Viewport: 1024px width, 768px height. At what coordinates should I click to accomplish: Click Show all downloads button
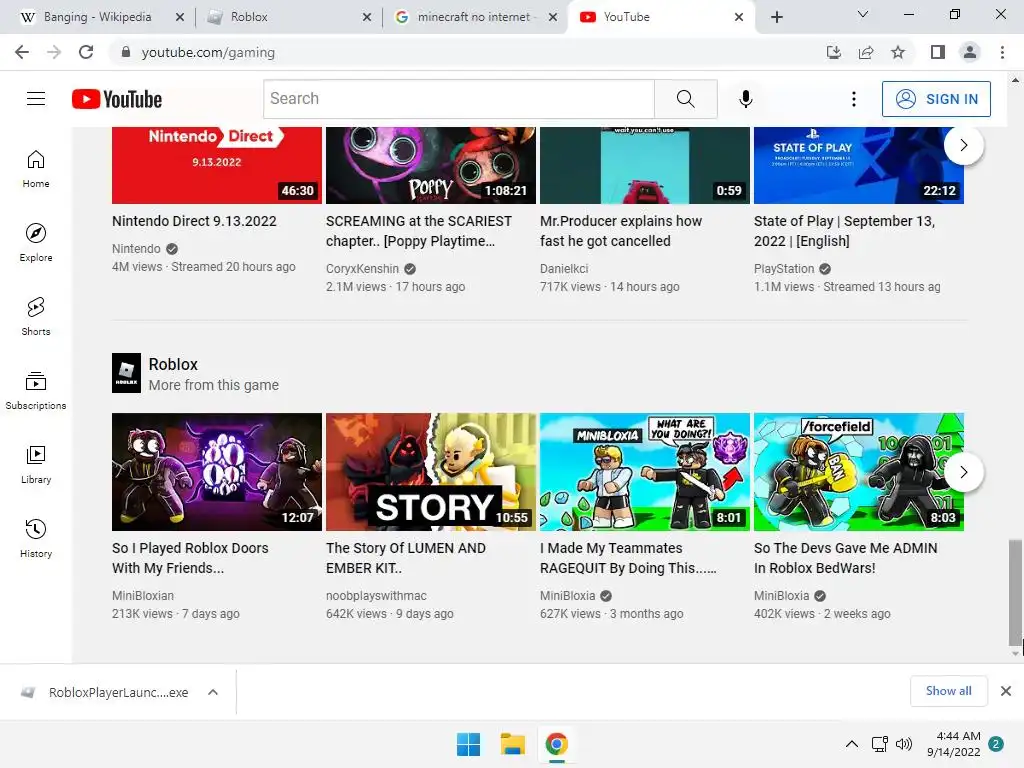click(948, 691)
